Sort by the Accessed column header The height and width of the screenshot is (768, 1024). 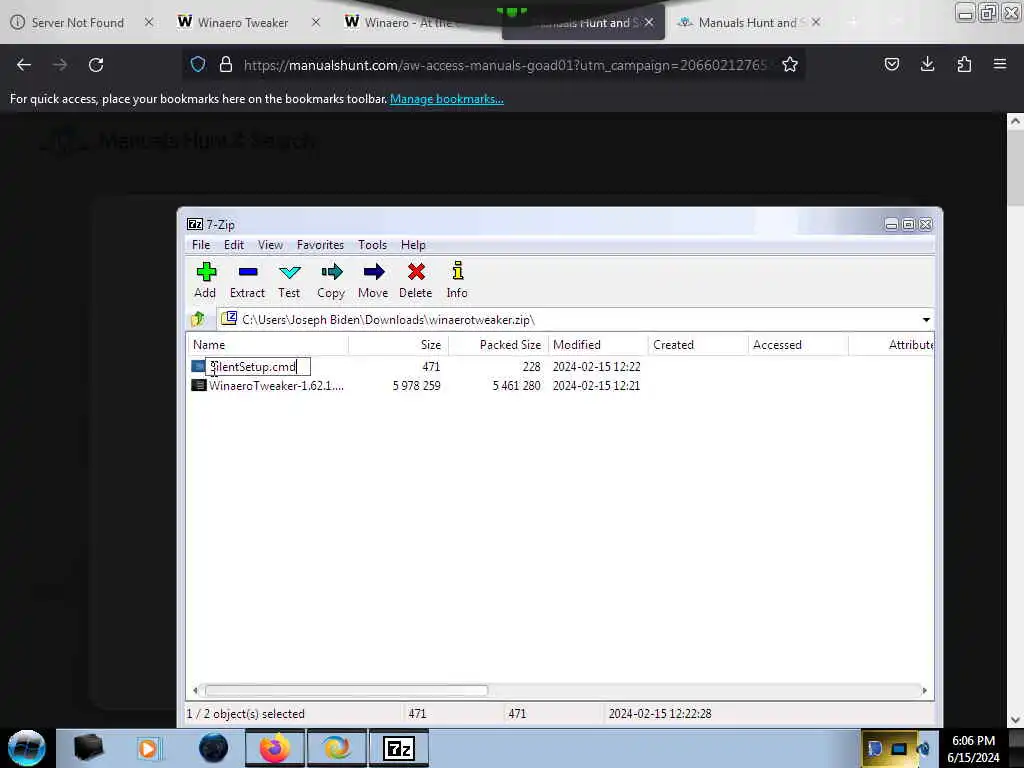tap(798, 345)
